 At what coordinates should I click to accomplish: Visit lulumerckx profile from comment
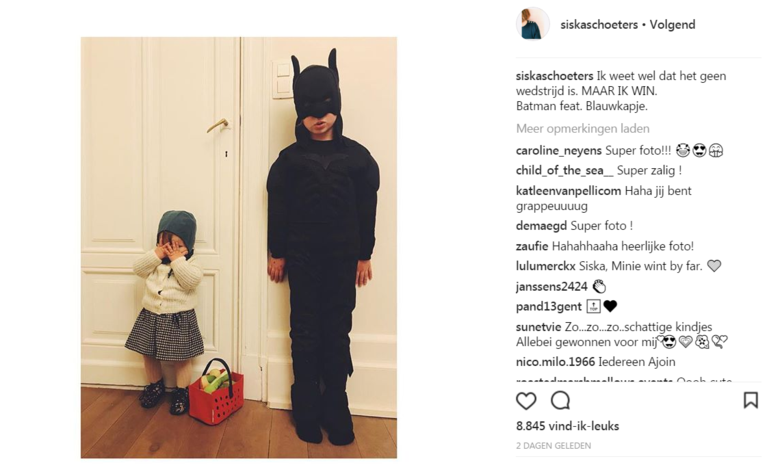pyautogui.click(x=546, y=266)
